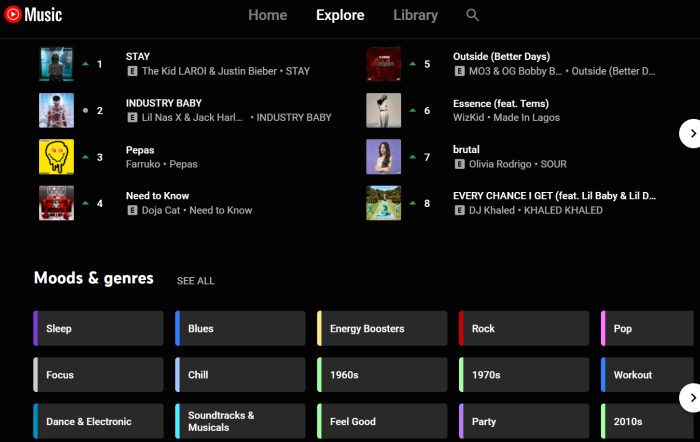Viewport: 700px width, 442px height.
Task: Go to the Home tab
Action: point(267,15)
